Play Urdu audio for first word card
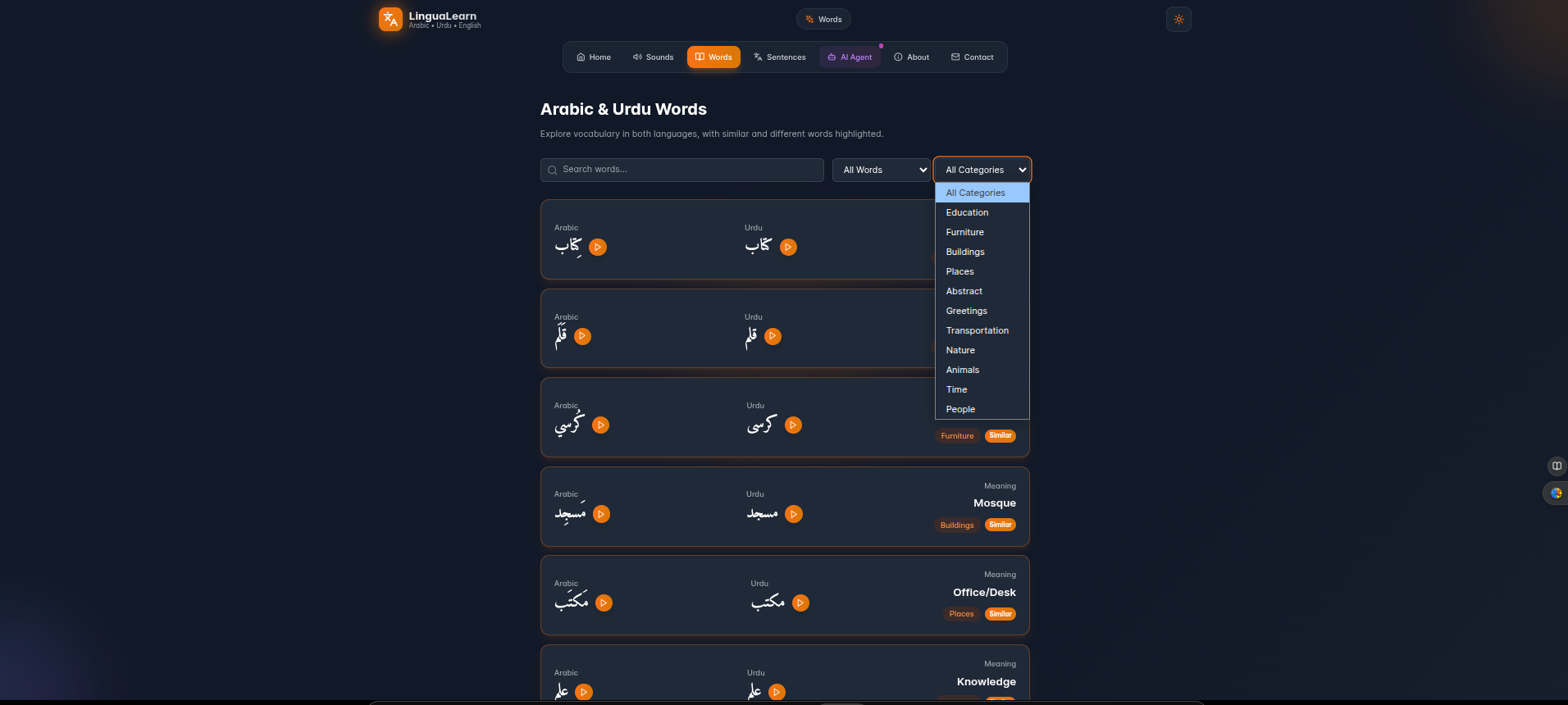Viewport: 1568px width, 705px height. point(788,247)
